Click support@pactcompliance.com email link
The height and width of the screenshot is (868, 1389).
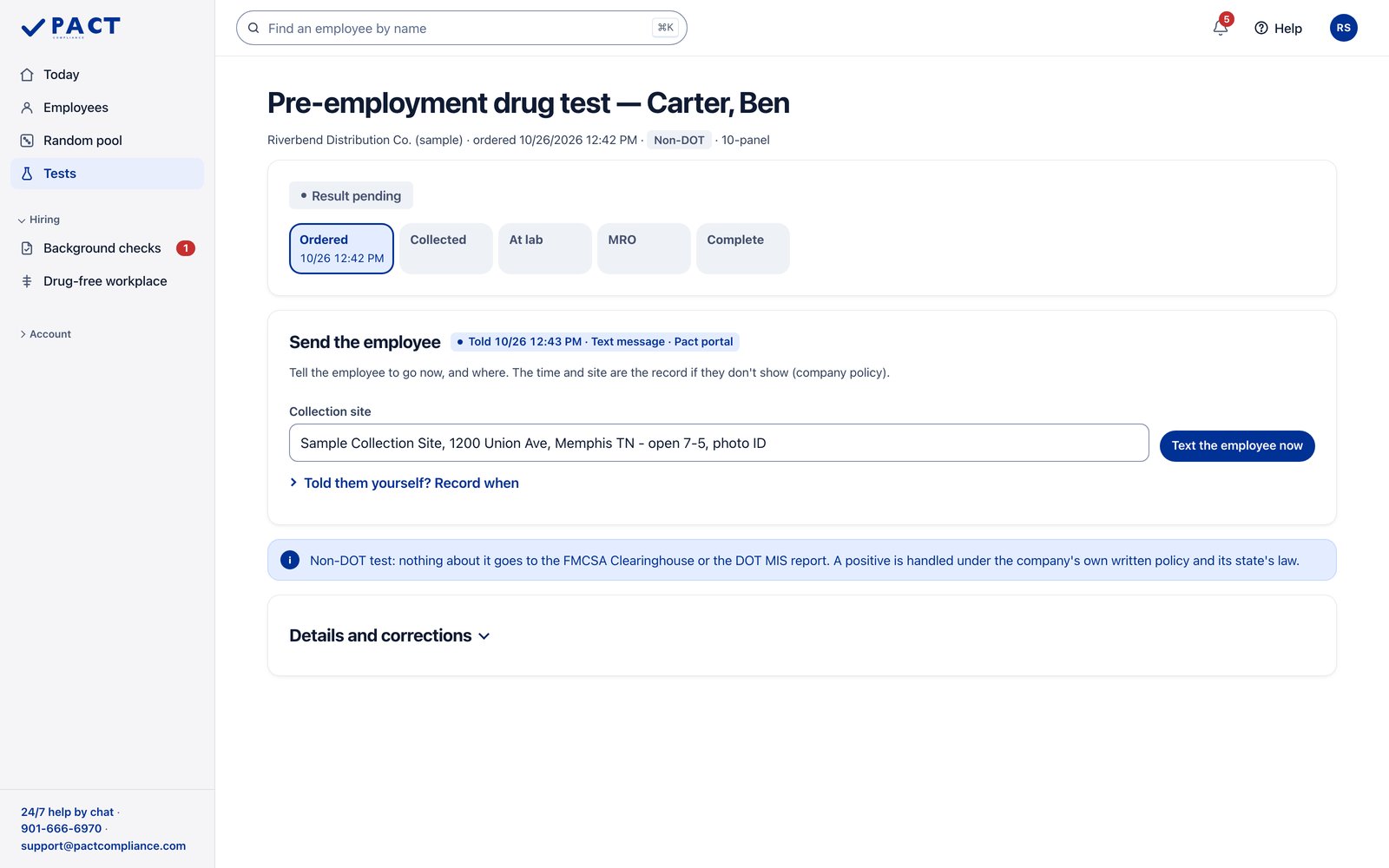click(x=103, y=846)
